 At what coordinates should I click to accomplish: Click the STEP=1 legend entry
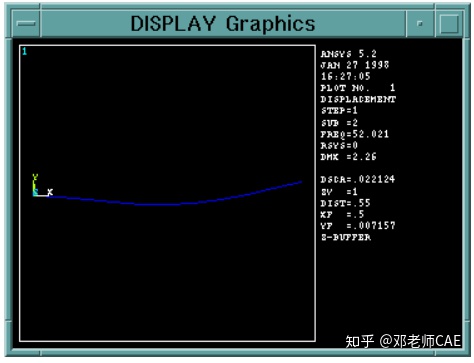[339, 110]
